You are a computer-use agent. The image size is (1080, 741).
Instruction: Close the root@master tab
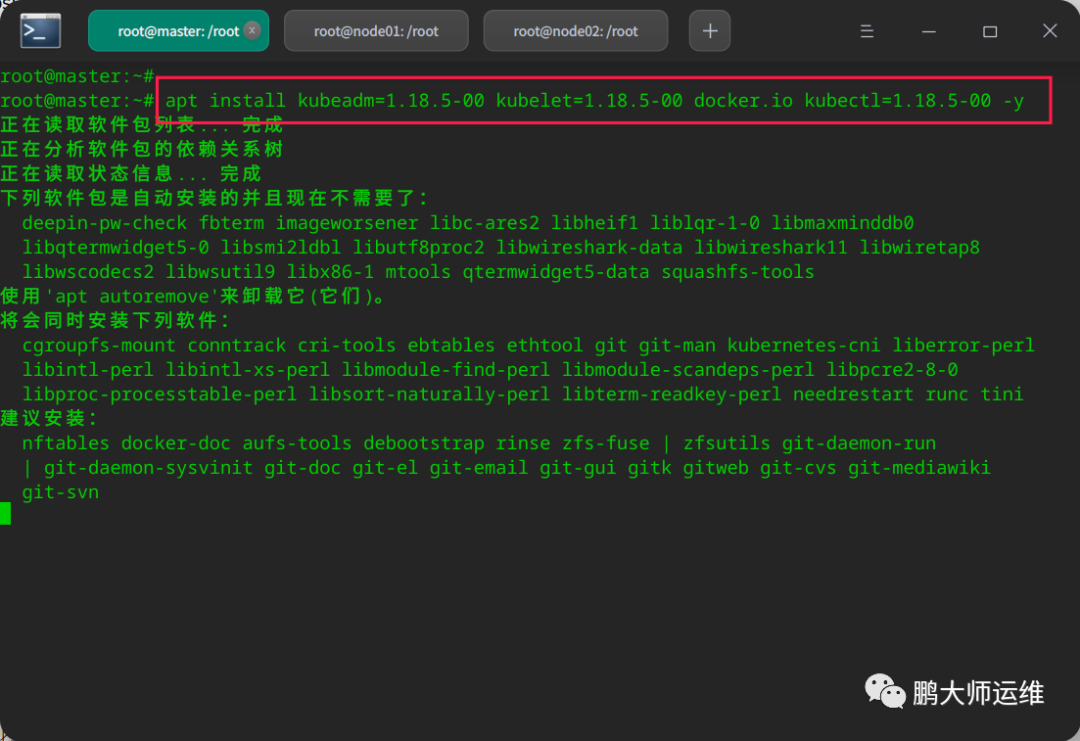pos(252,30)
